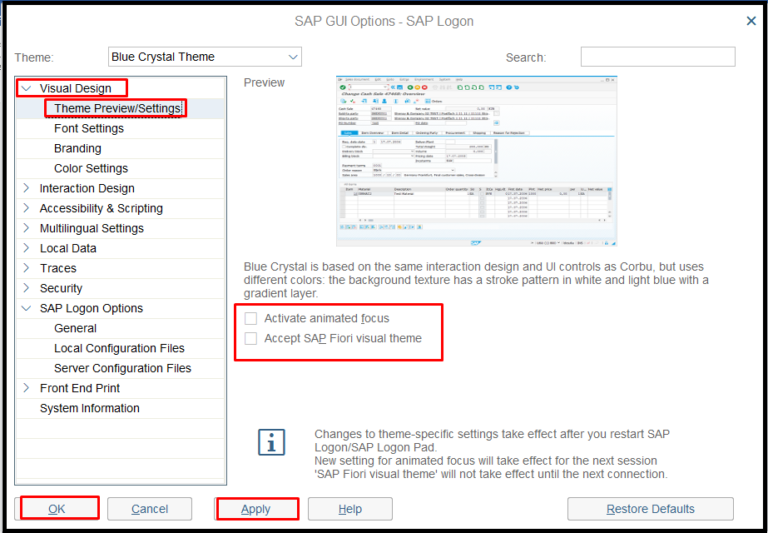Viewport: 768px width, 533px height.
Task: Click the blue information icon
Action: pyautogui.click(x=271, y=442)
